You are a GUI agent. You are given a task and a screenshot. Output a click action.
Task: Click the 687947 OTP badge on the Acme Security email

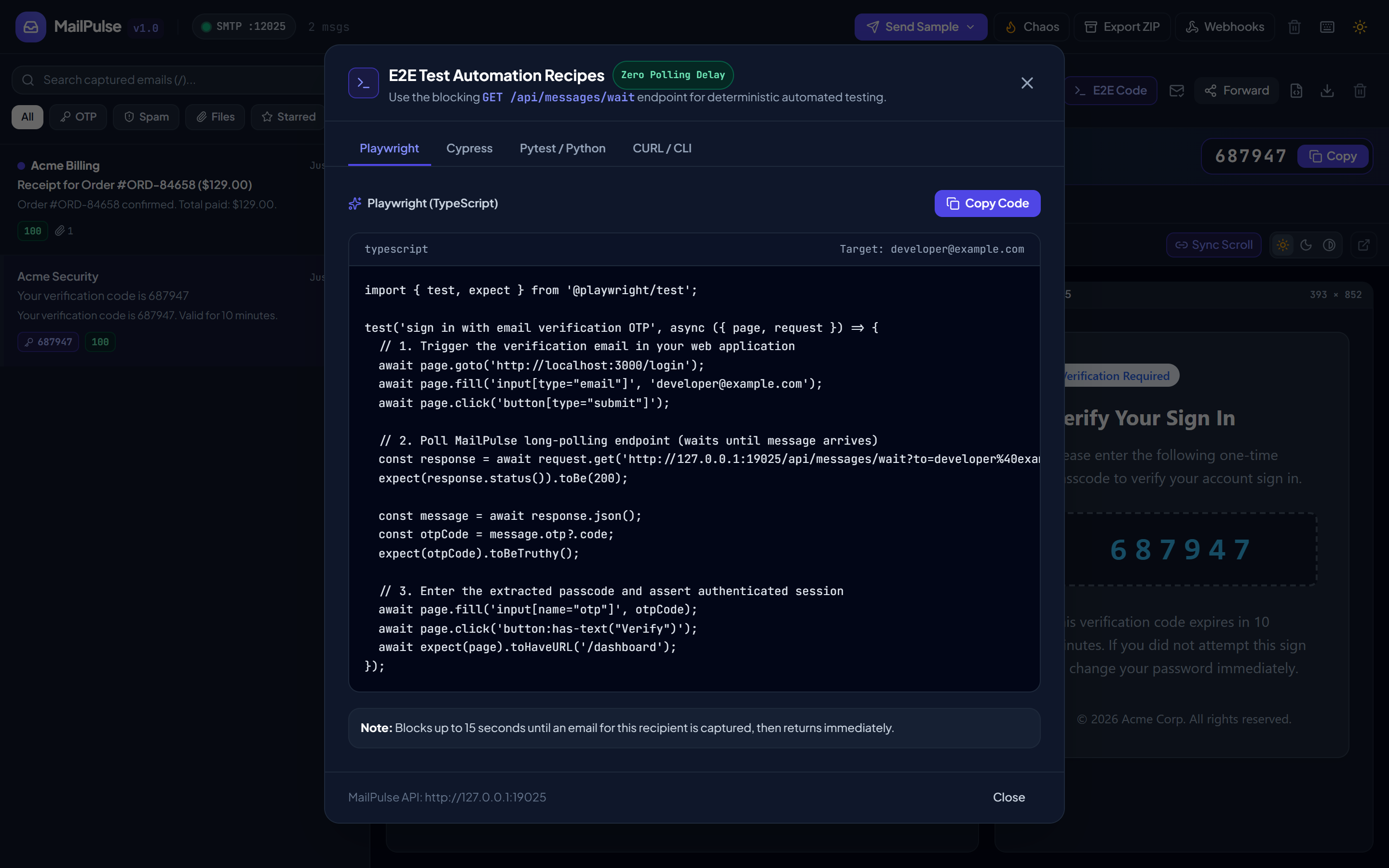(x=48, y=342)
